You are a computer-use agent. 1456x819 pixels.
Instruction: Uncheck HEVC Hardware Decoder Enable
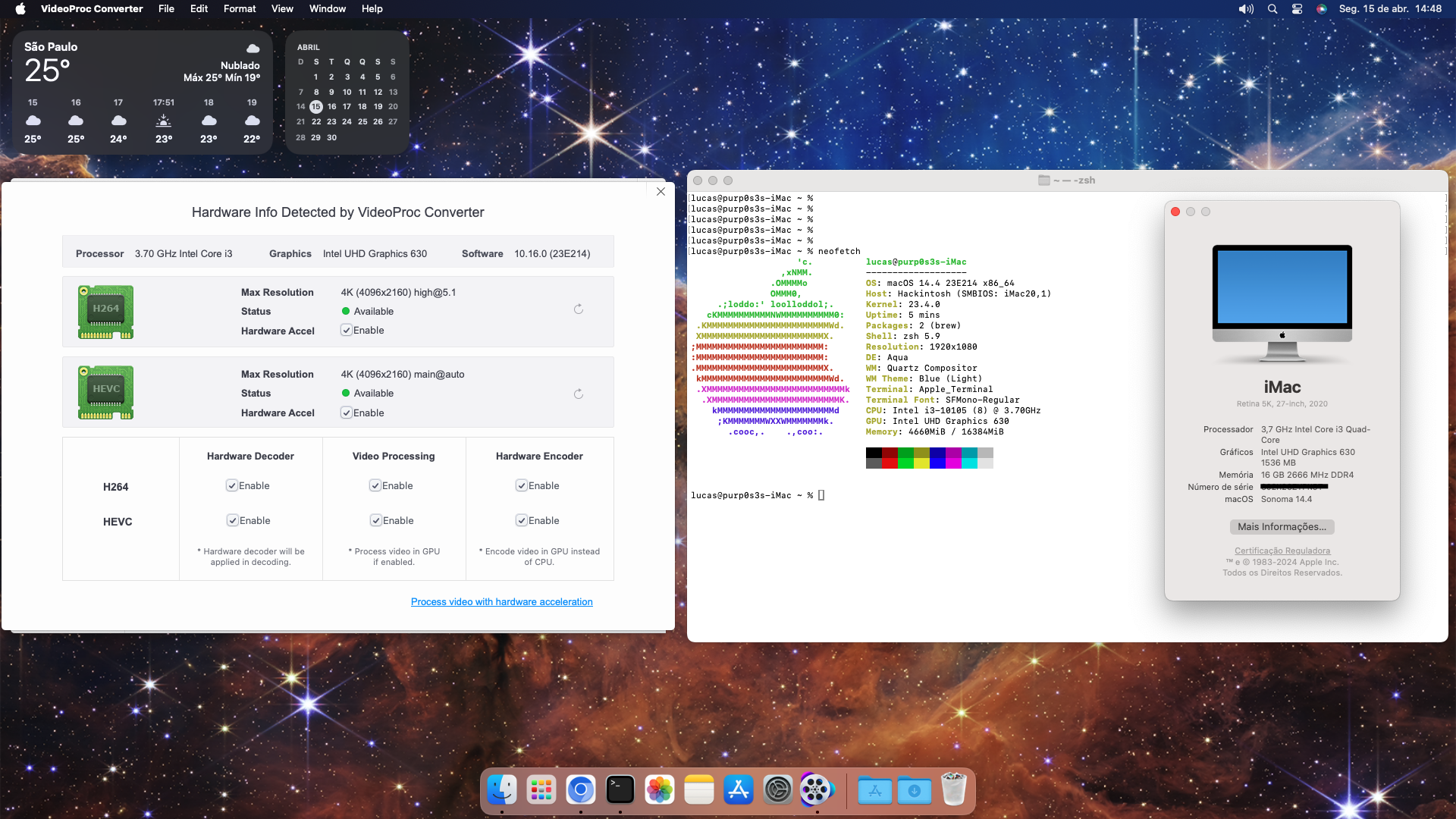click(233, 520)
